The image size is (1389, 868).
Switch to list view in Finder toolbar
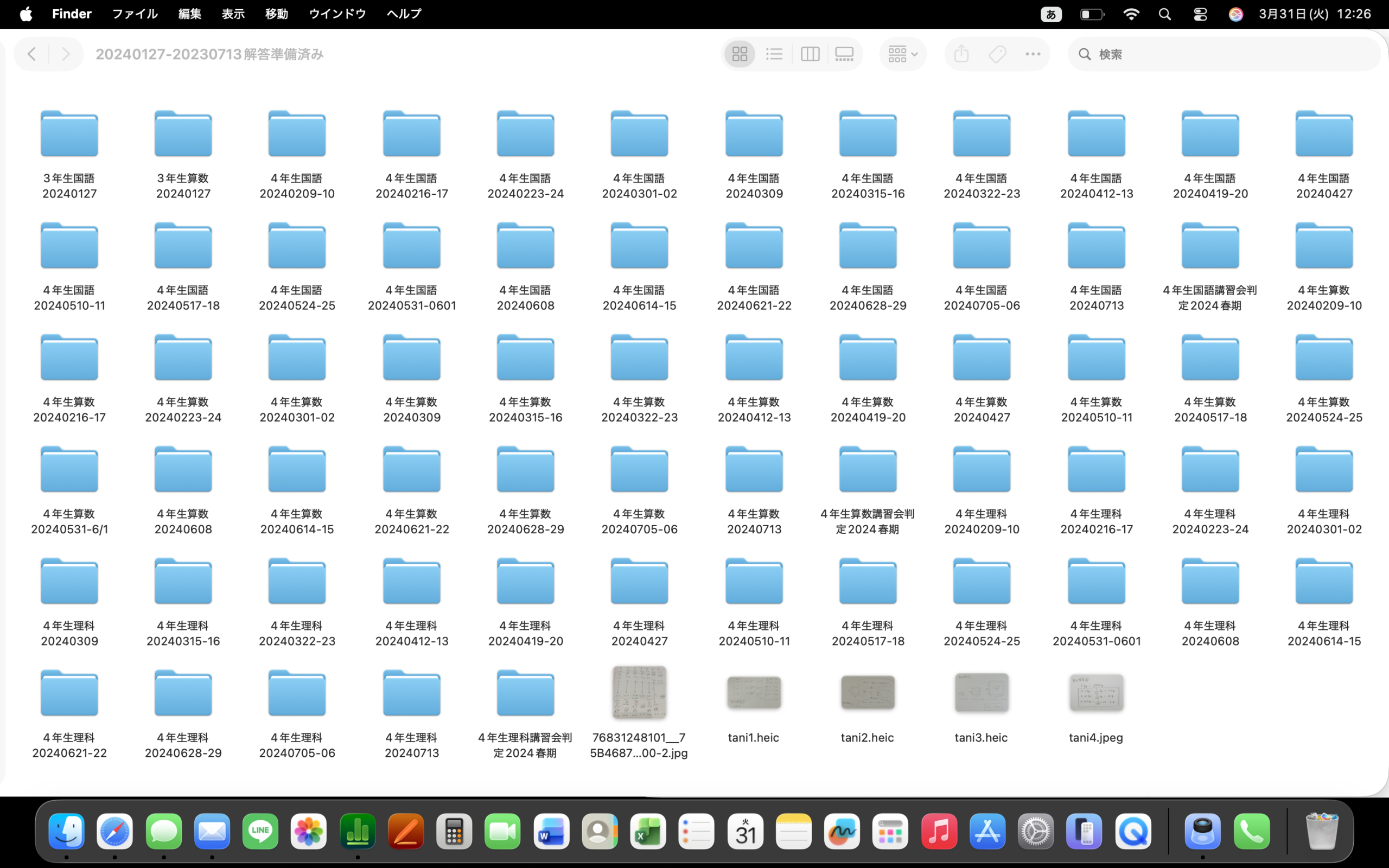tap(774, 54)
